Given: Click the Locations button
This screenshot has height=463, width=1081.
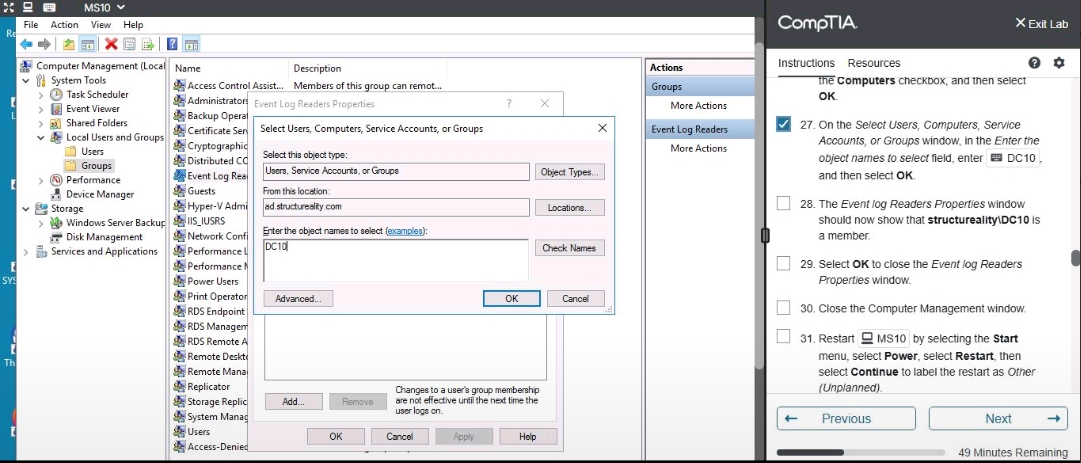Looking at the screenshot, I should pos(569,207).
